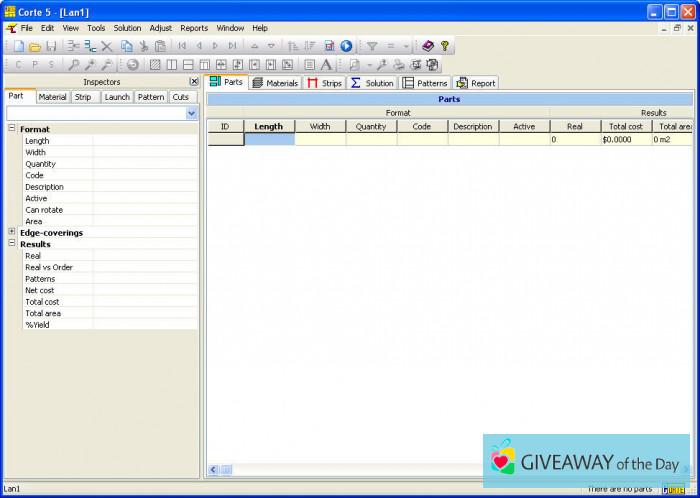Expand the Edge-coverings group
700x498 pixels.
[12, 233]
